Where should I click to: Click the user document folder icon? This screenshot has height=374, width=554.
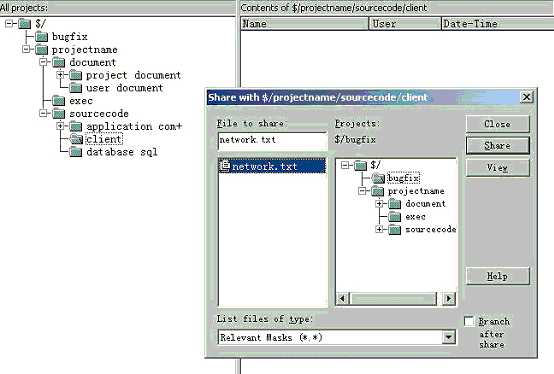76,88
